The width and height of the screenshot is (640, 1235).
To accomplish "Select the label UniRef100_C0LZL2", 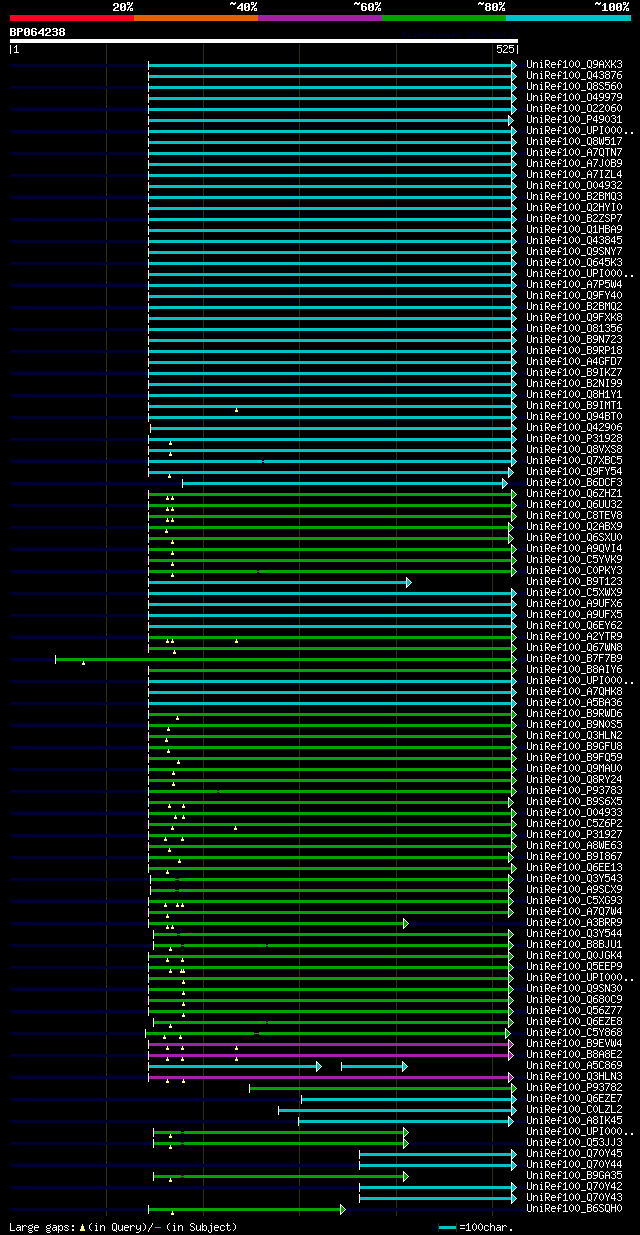I will tap(574, 1110).
